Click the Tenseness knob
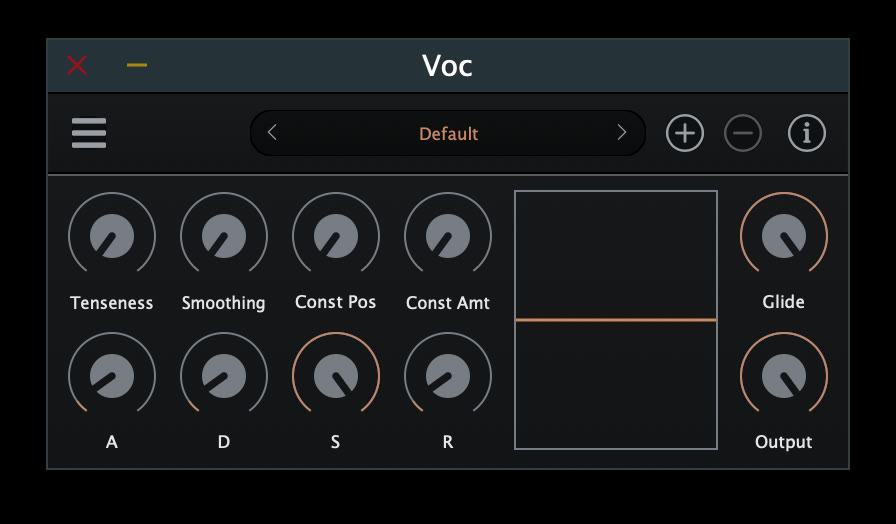The image size is (896, 524). tap(112, 236)
